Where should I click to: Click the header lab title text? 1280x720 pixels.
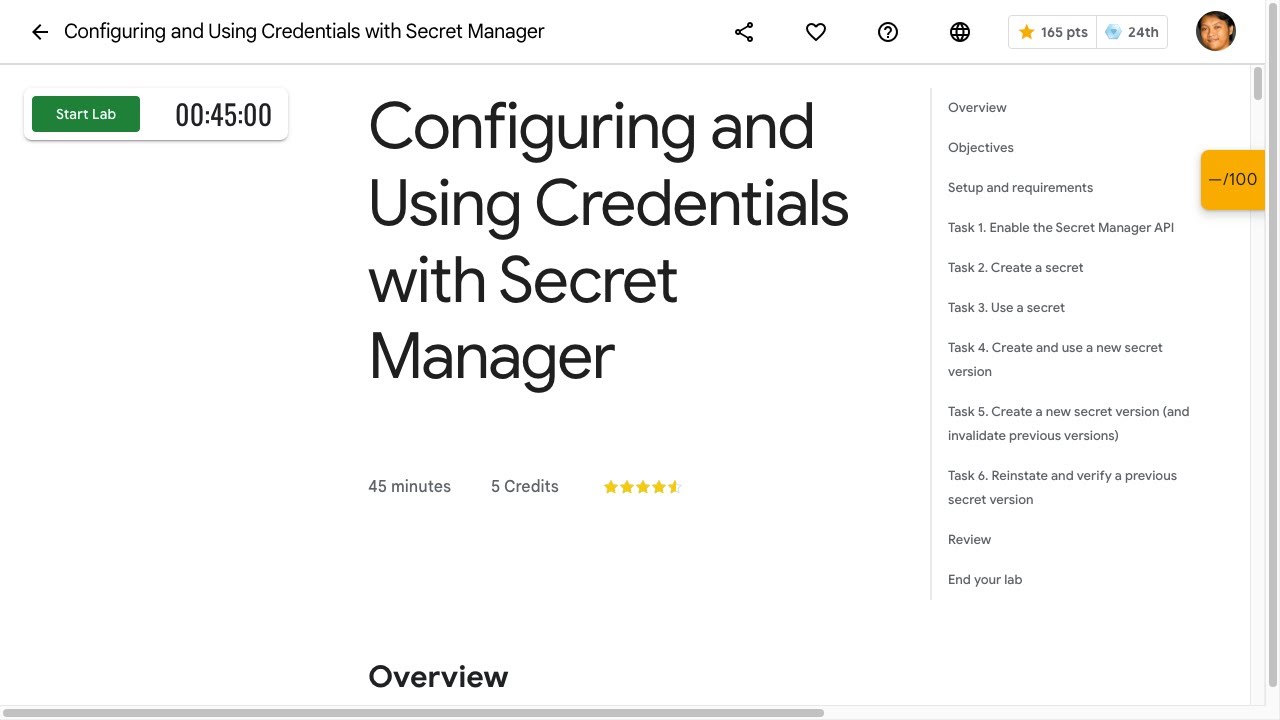(304, 32)
